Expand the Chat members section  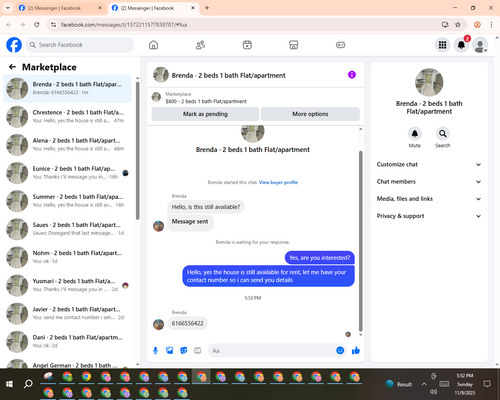point(429,182)
